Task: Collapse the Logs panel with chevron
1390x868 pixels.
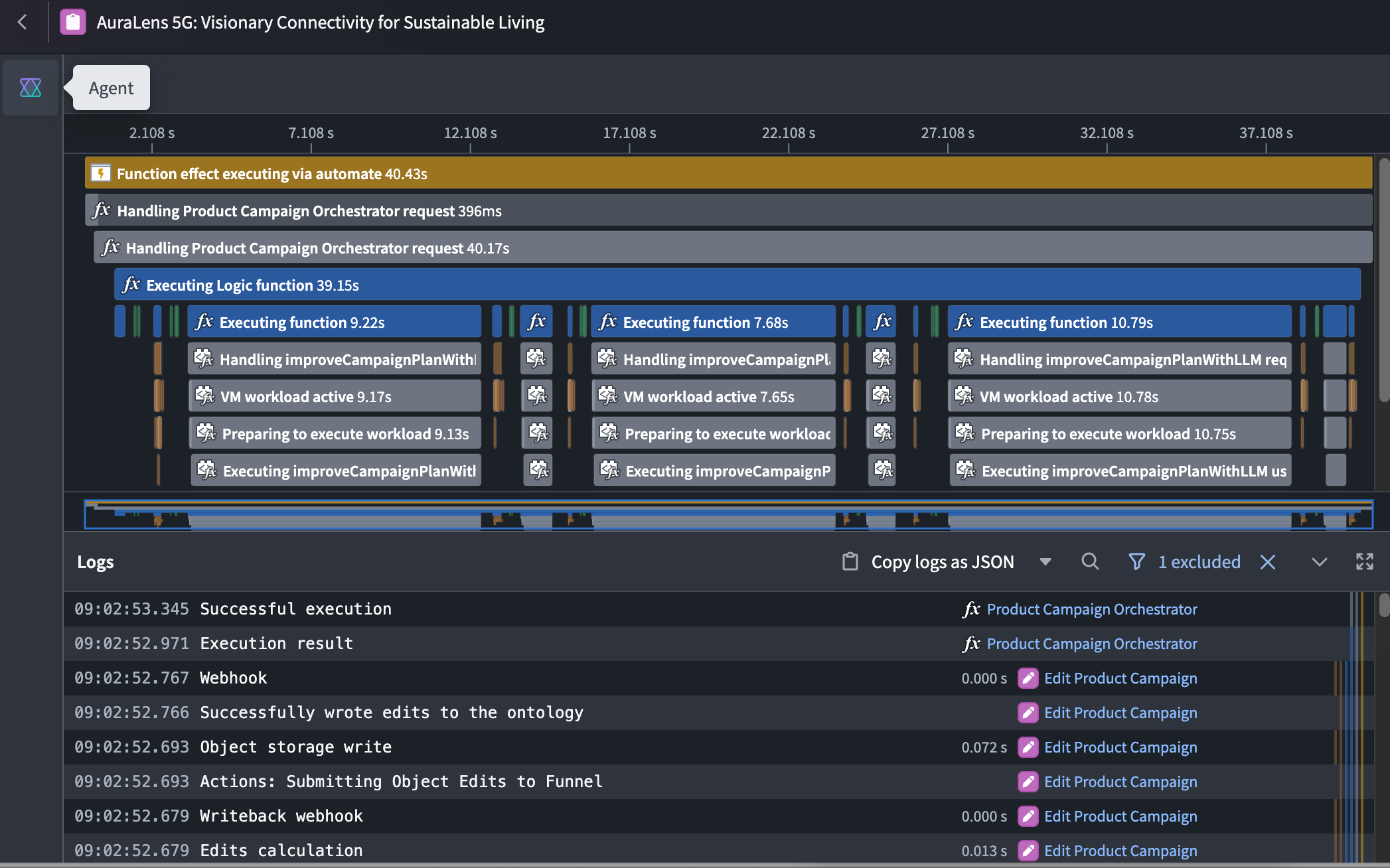Action: [1320, 562]
